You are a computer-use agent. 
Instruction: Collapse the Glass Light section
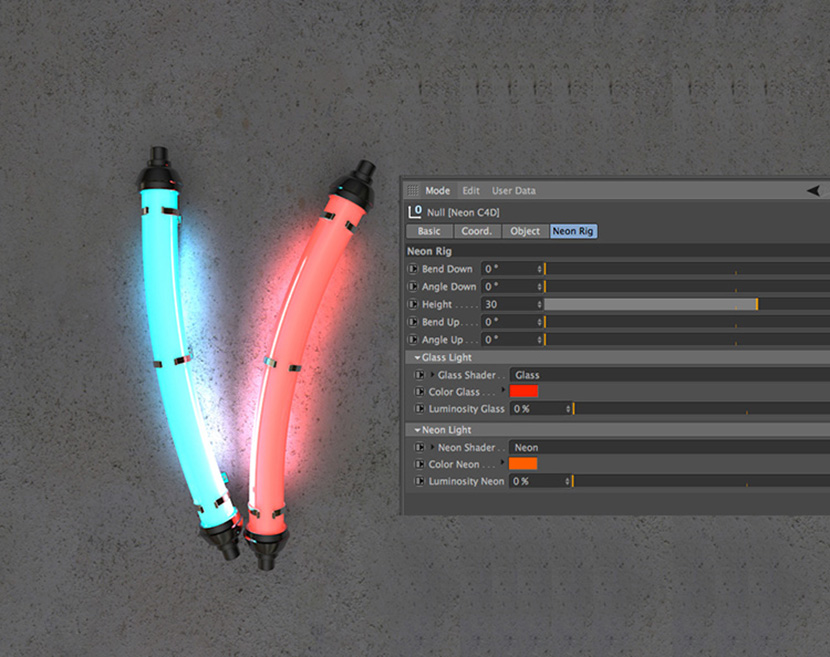pyautogui.click(x=417, y=358)
